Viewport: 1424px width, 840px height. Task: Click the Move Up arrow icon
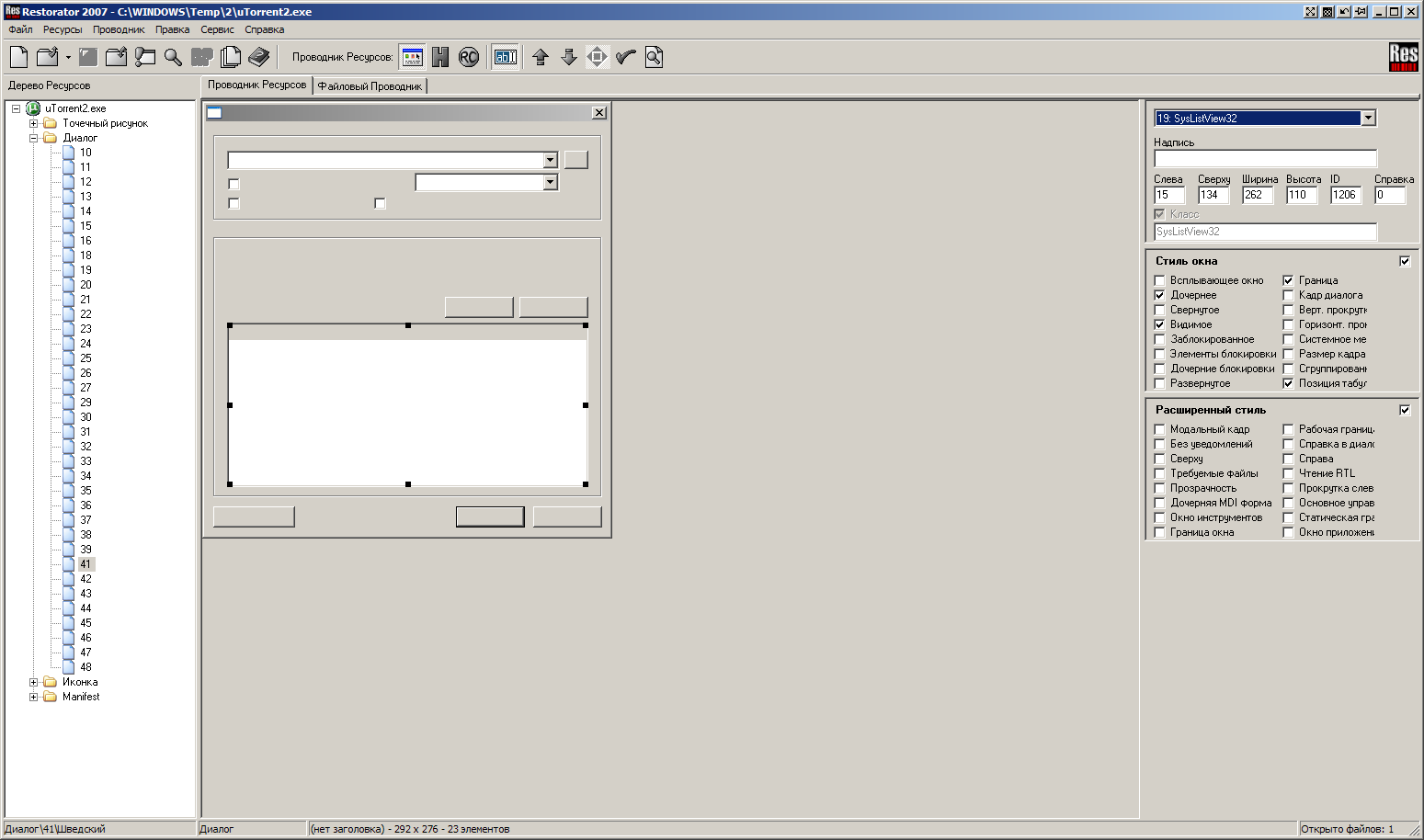pyautogui.click(x=541, y=57)
